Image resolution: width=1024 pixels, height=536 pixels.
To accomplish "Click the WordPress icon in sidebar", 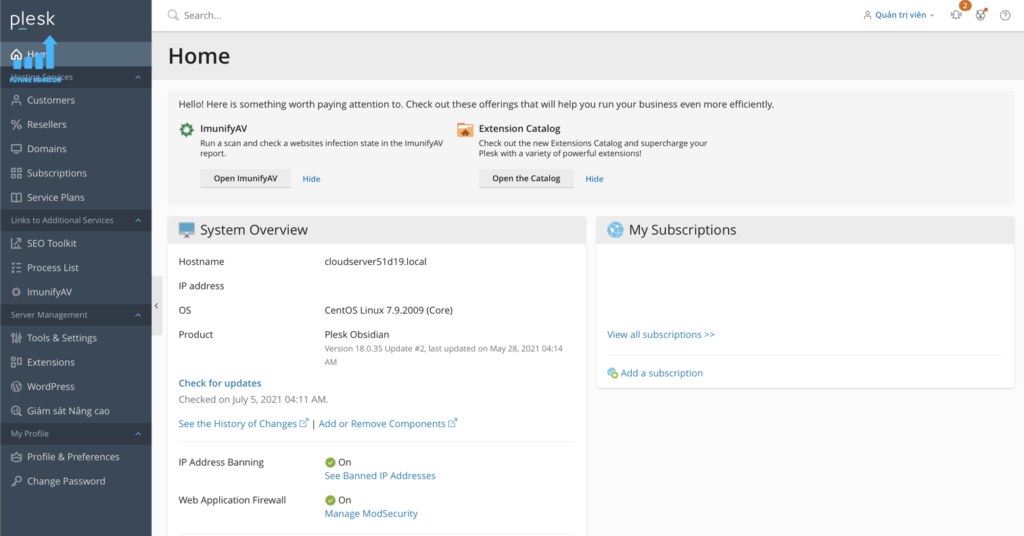I will point(16,386).
